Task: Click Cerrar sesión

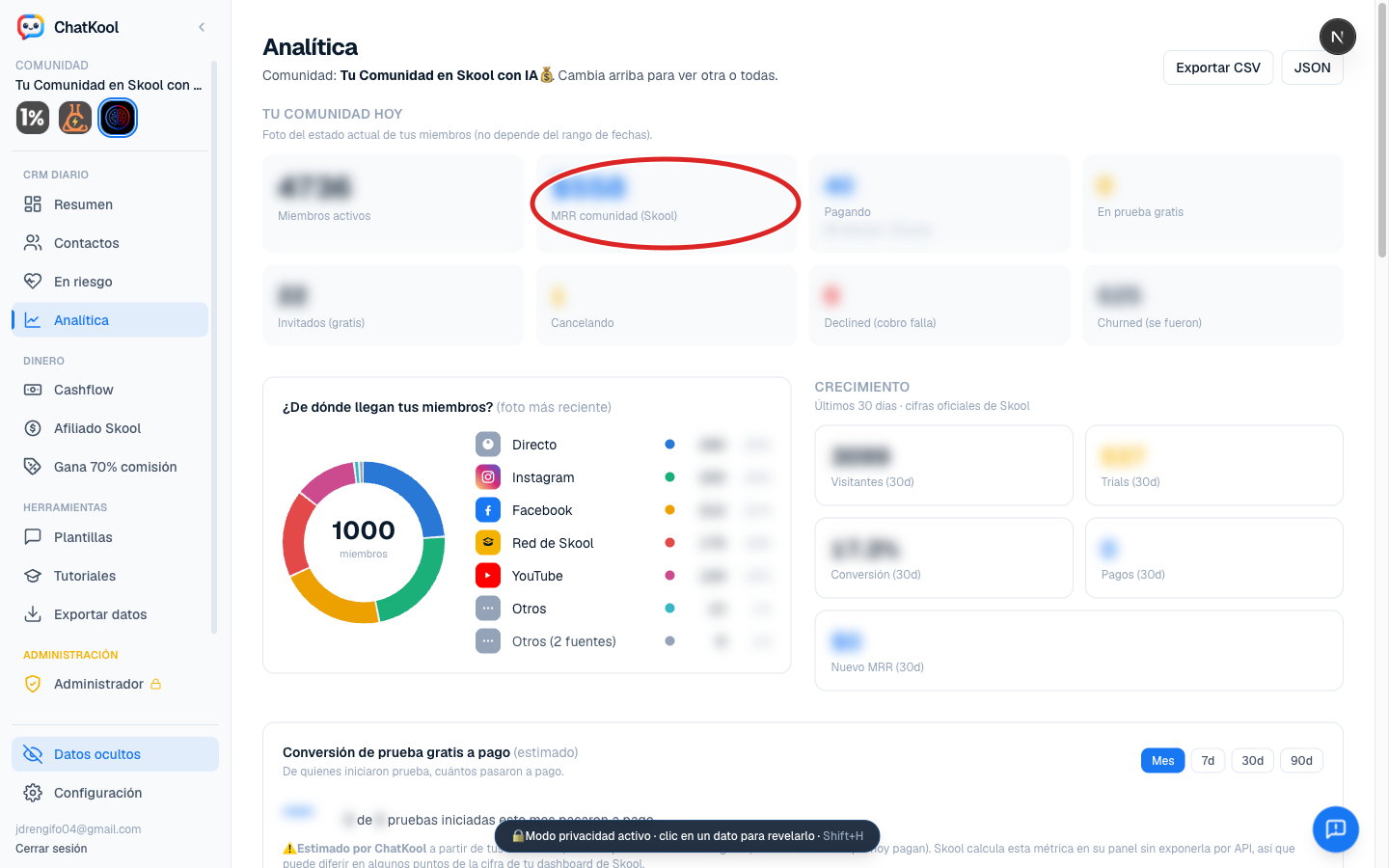Action: (51, 849)
